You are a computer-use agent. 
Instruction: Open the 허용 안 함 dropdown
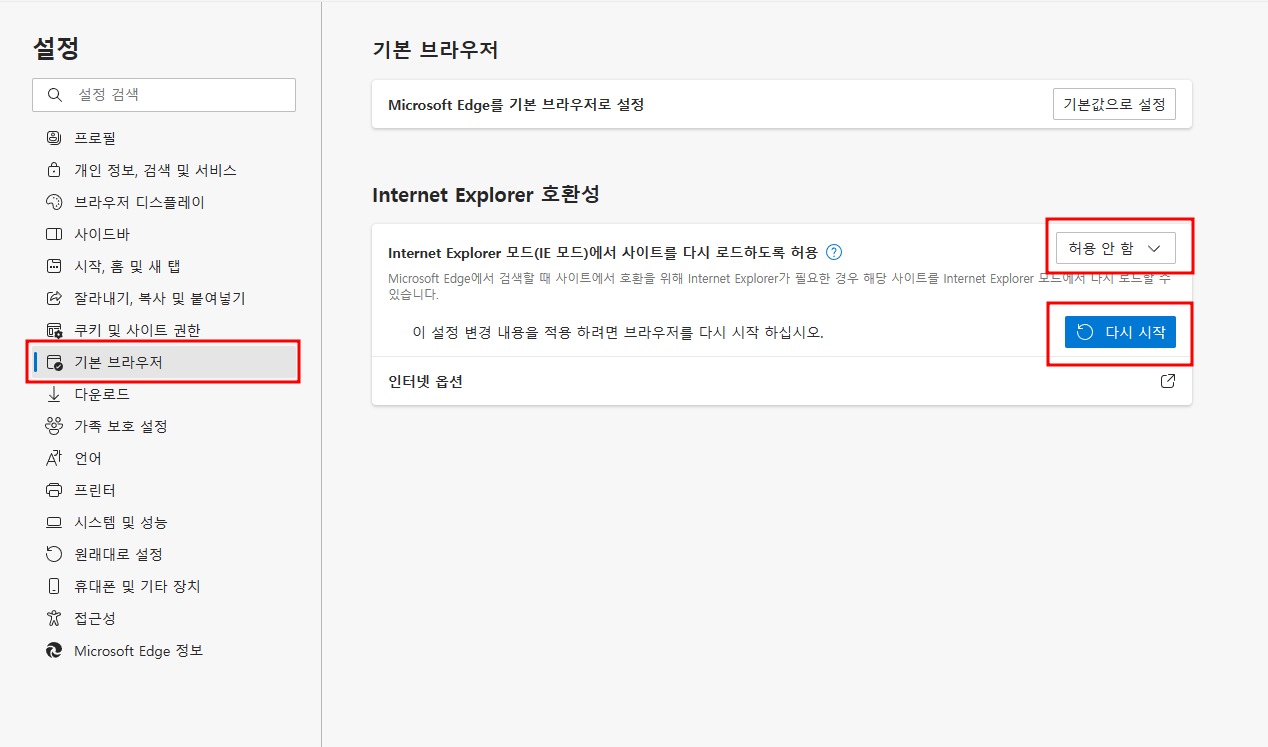tap(1115, 248)
